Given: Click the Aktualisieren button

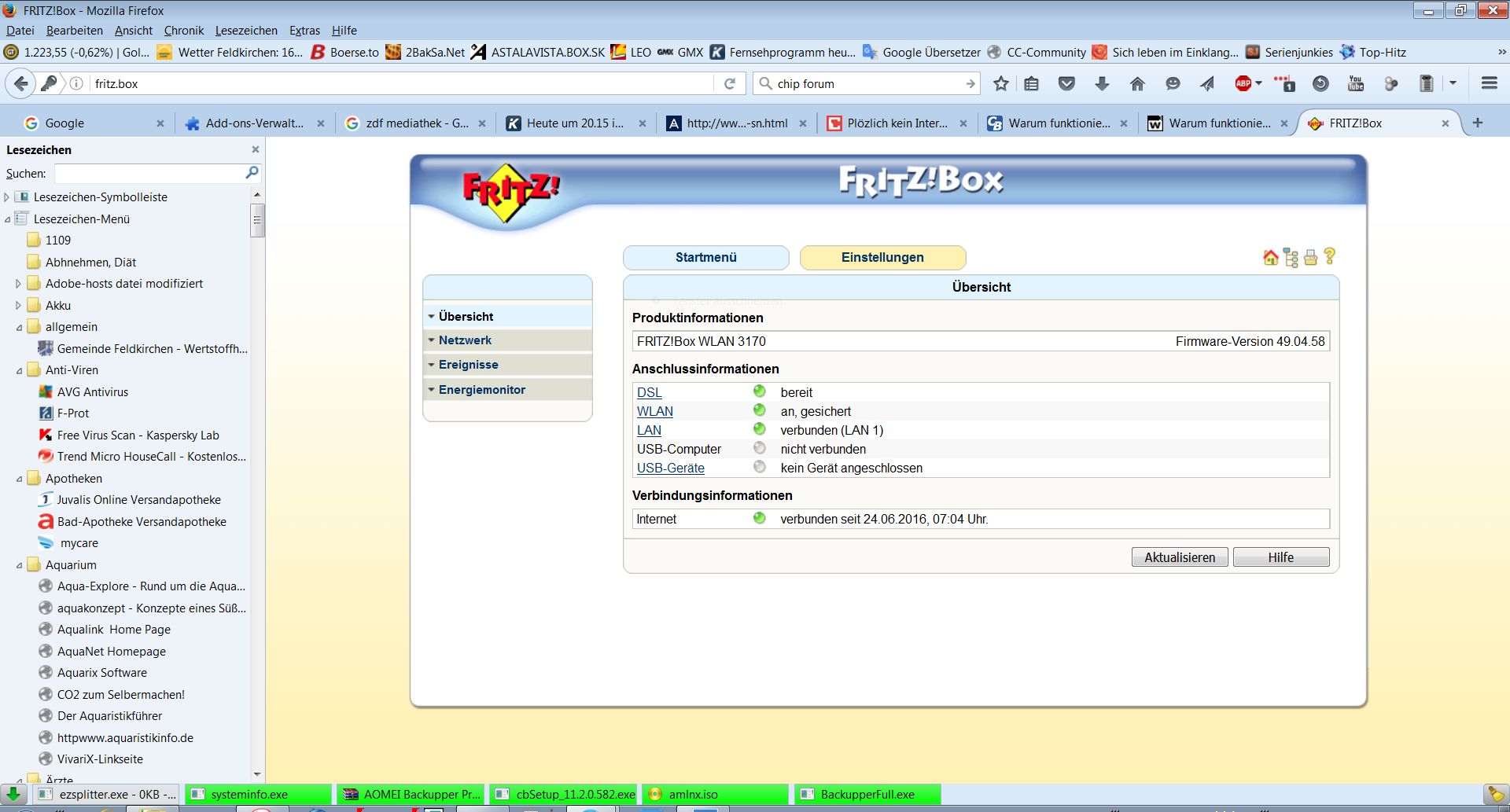Looking at the screenshot, I should (x=1180, y=557).
